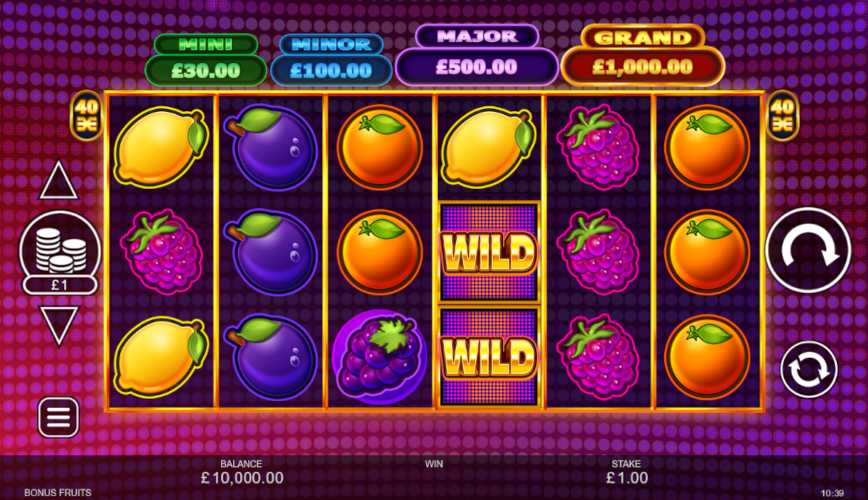Open autoplay with the circular arrows button

[809, 369]
